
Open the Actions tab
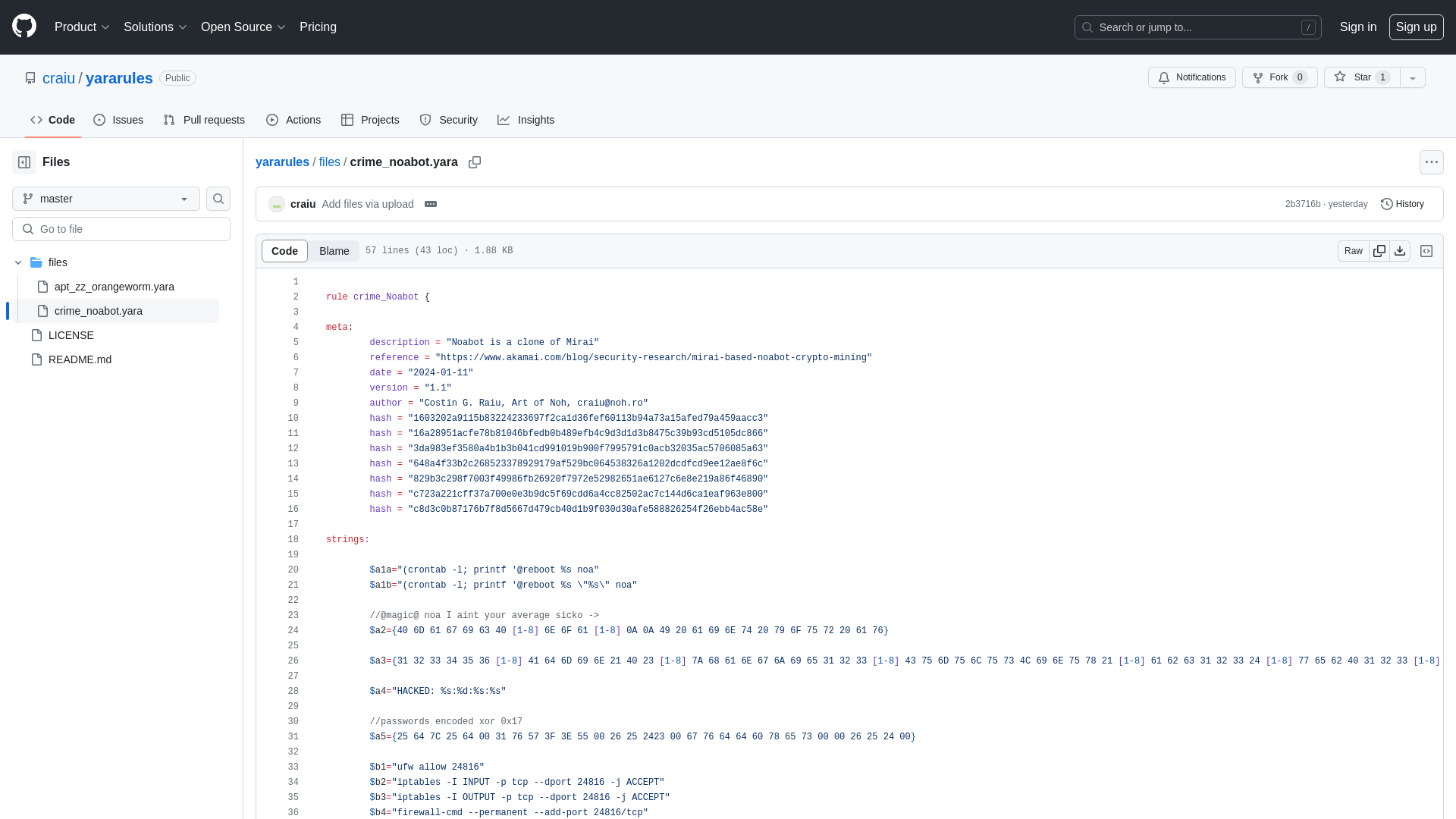(x=293, y=120)
